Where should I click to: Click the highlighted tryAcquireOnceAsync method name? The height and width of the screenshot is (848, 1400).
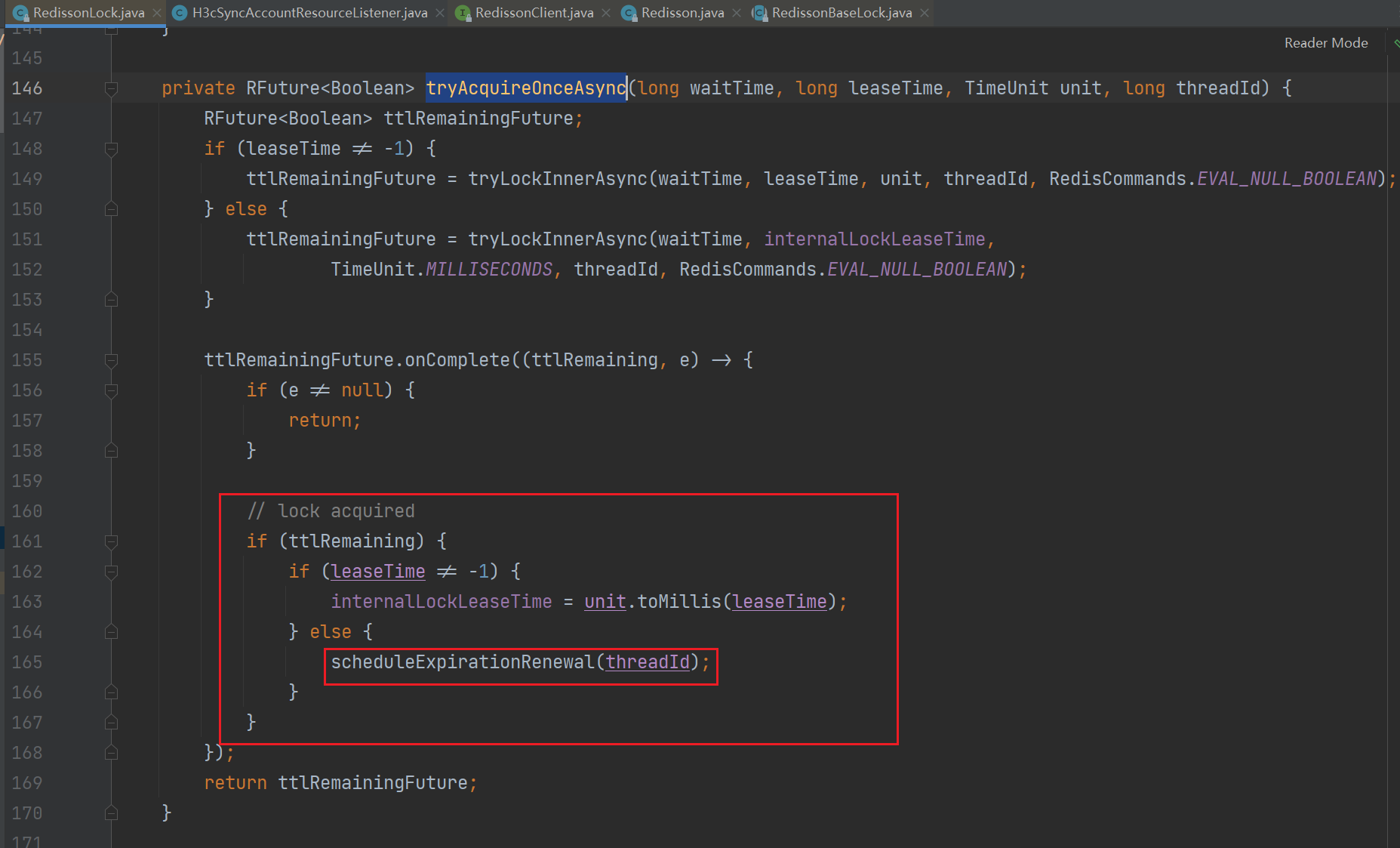click(525, 88)
